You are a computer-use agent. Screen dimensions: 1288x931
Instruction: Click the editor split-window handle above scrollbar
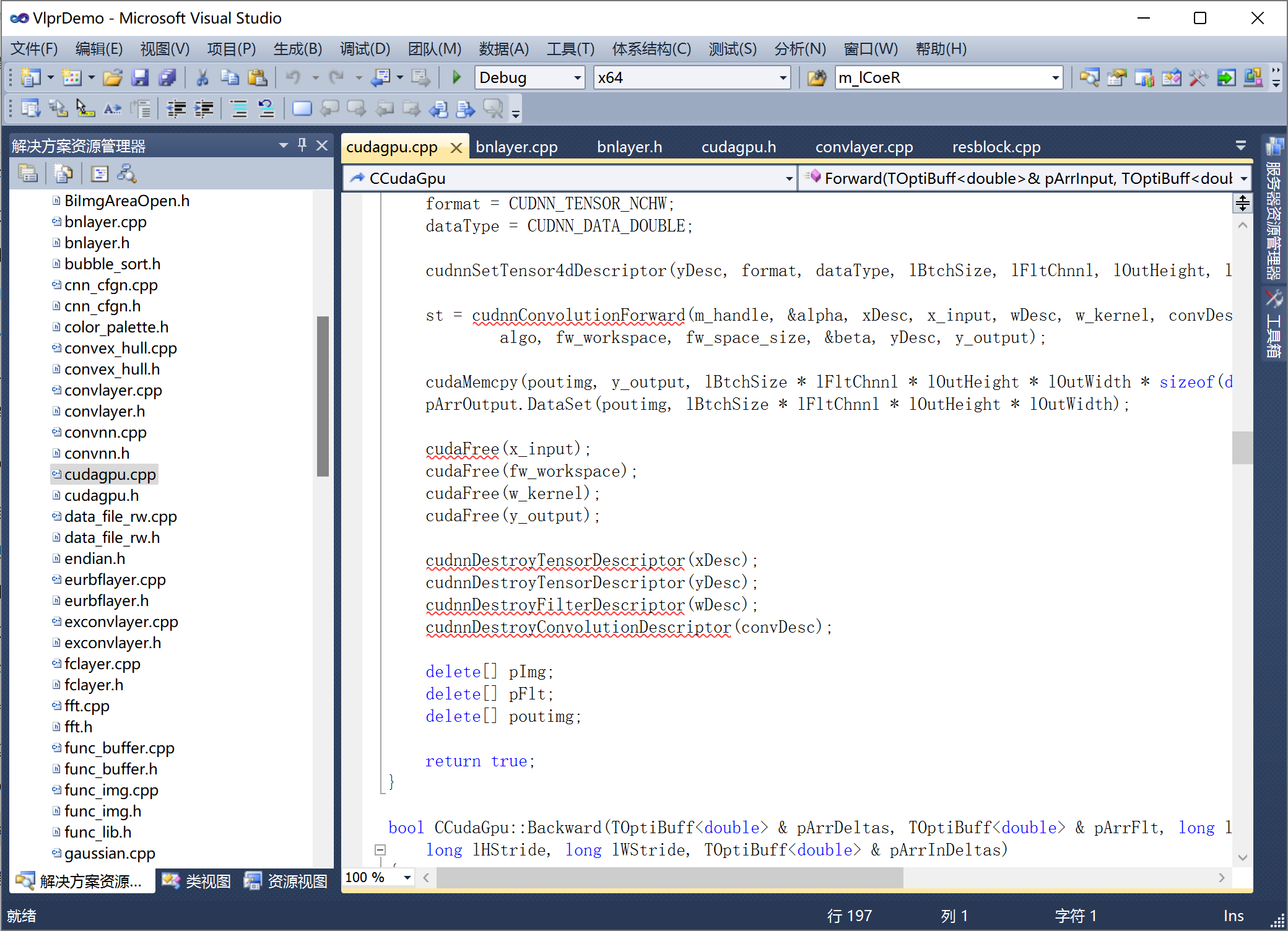1242,202
